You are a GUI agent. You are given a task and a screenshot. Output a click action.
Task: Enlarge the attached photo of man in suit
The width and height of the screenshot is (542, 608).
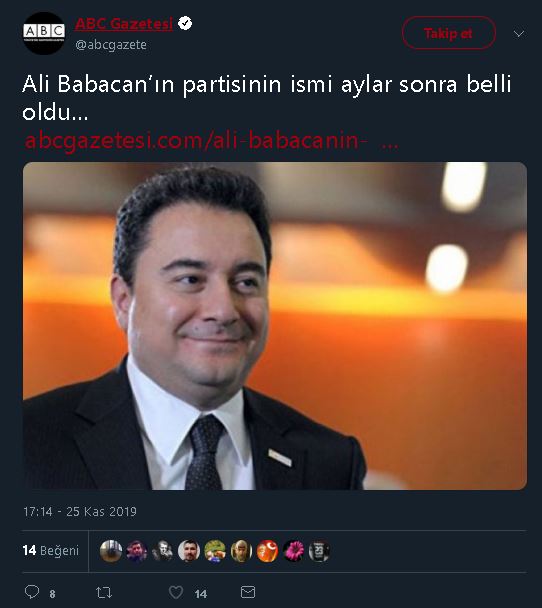[x=274, y=326]
